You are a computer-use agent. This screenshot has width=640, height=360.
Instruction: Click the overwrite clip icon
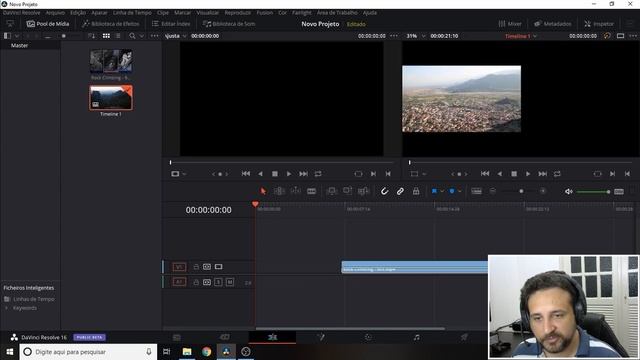[x=347, y=191]
